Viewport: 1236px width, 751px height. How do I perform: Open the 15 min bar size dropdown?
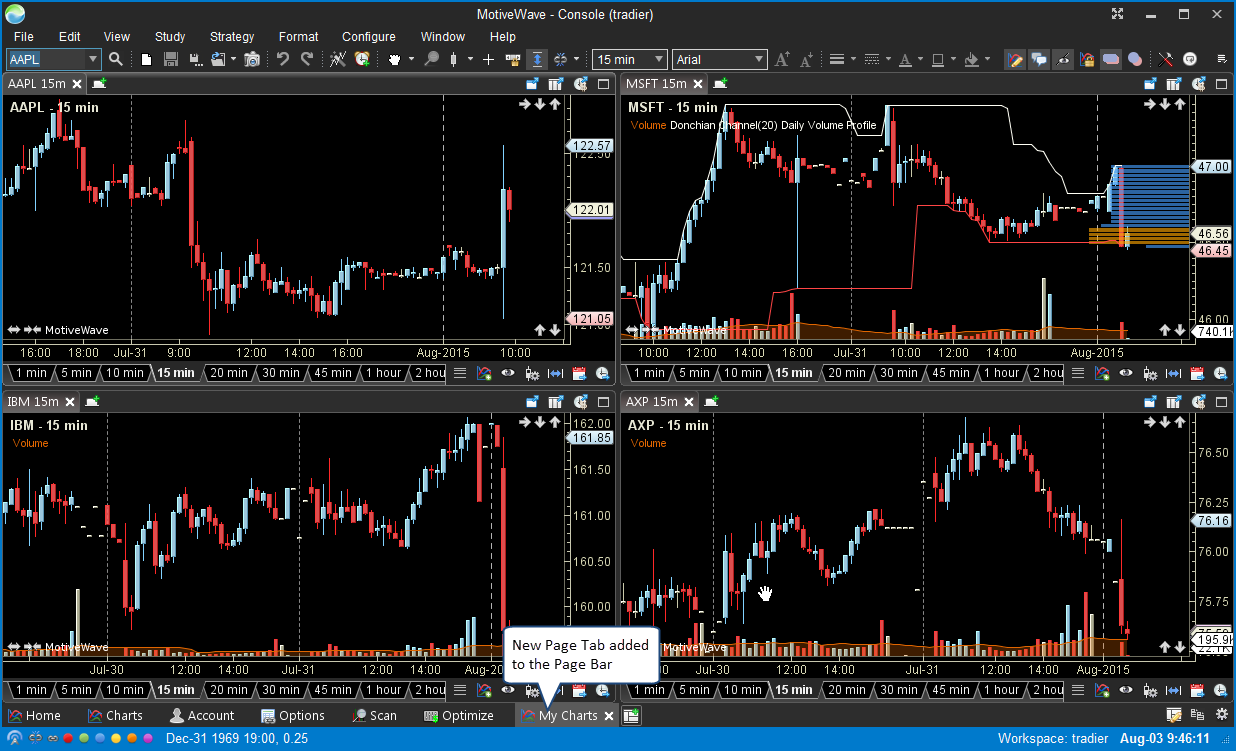point(629,59)
